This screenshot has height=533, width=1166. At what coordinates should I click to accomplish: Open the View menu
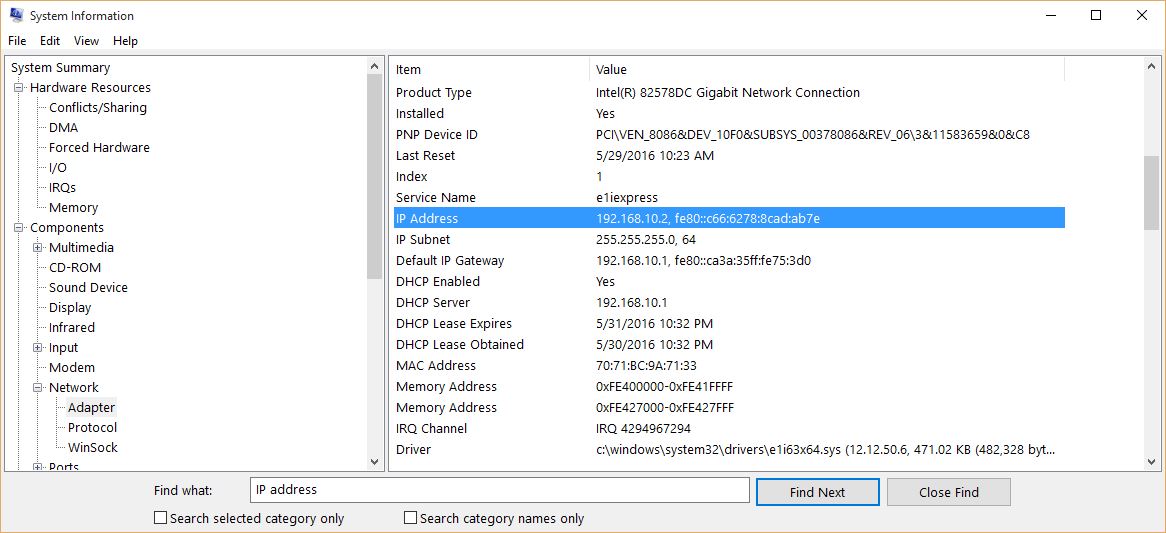pos(86,41)
